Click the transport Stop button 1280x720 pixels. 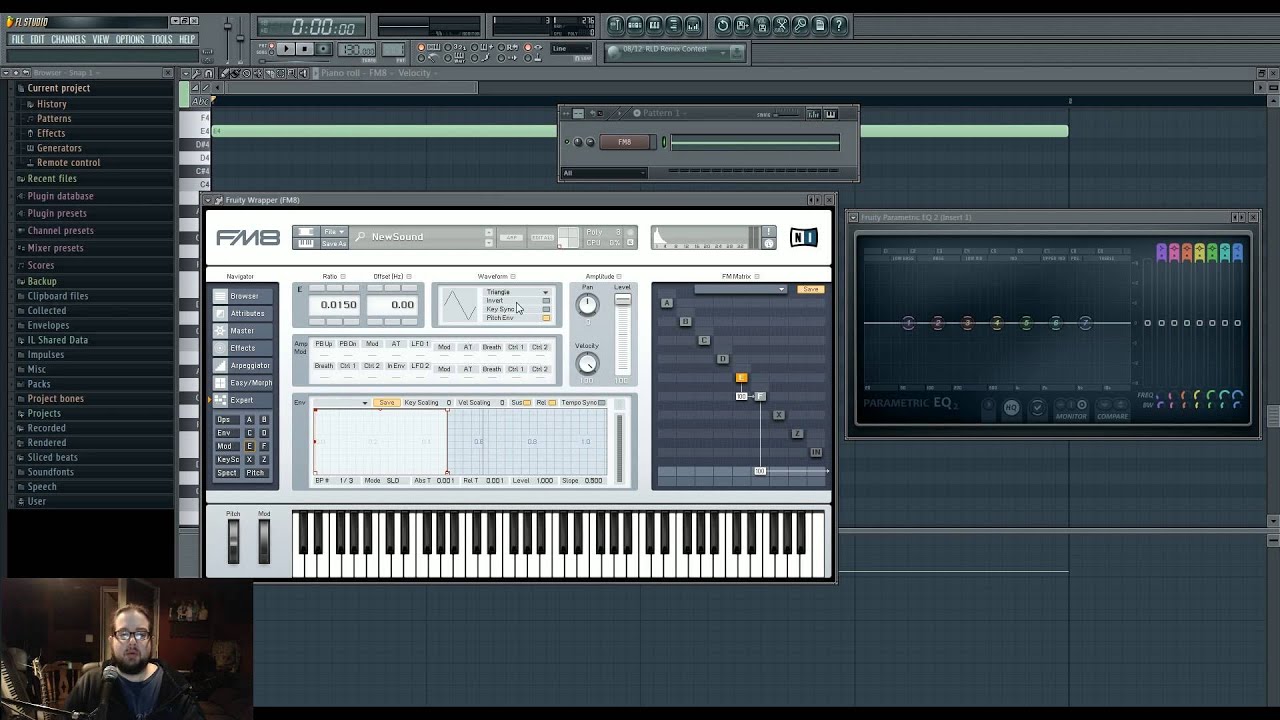pyautogui.click(x=304, y=49)
